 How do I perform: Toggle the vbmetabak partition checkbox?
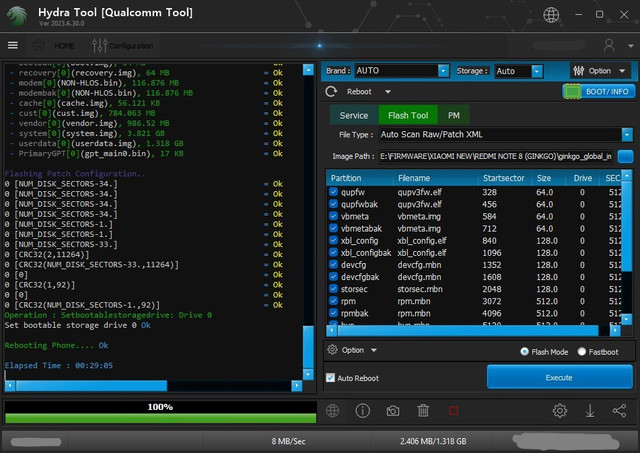point(333,229)
